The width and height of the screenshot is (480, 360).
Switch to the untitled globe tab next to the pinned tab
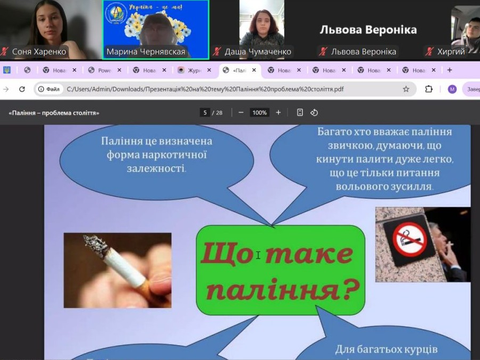27,70
